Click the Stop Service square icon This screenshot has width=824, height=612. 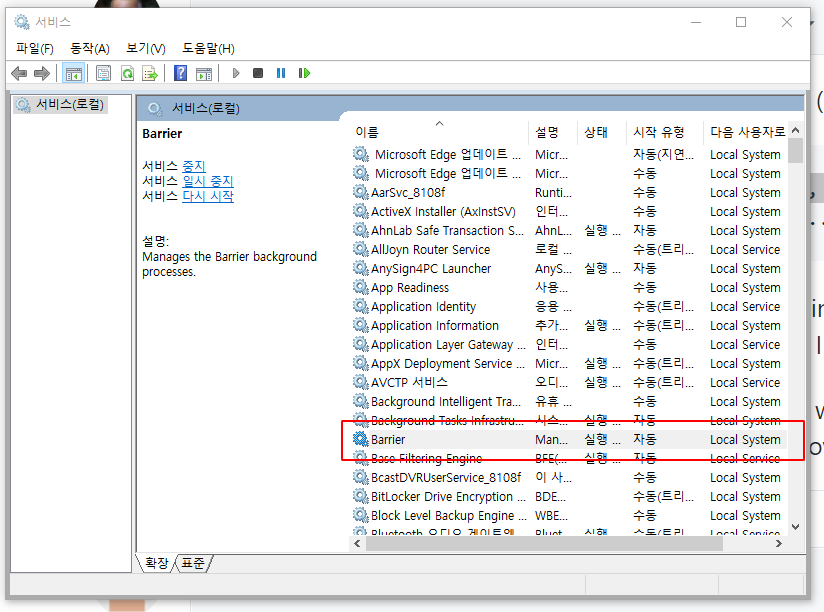(258, 73)
